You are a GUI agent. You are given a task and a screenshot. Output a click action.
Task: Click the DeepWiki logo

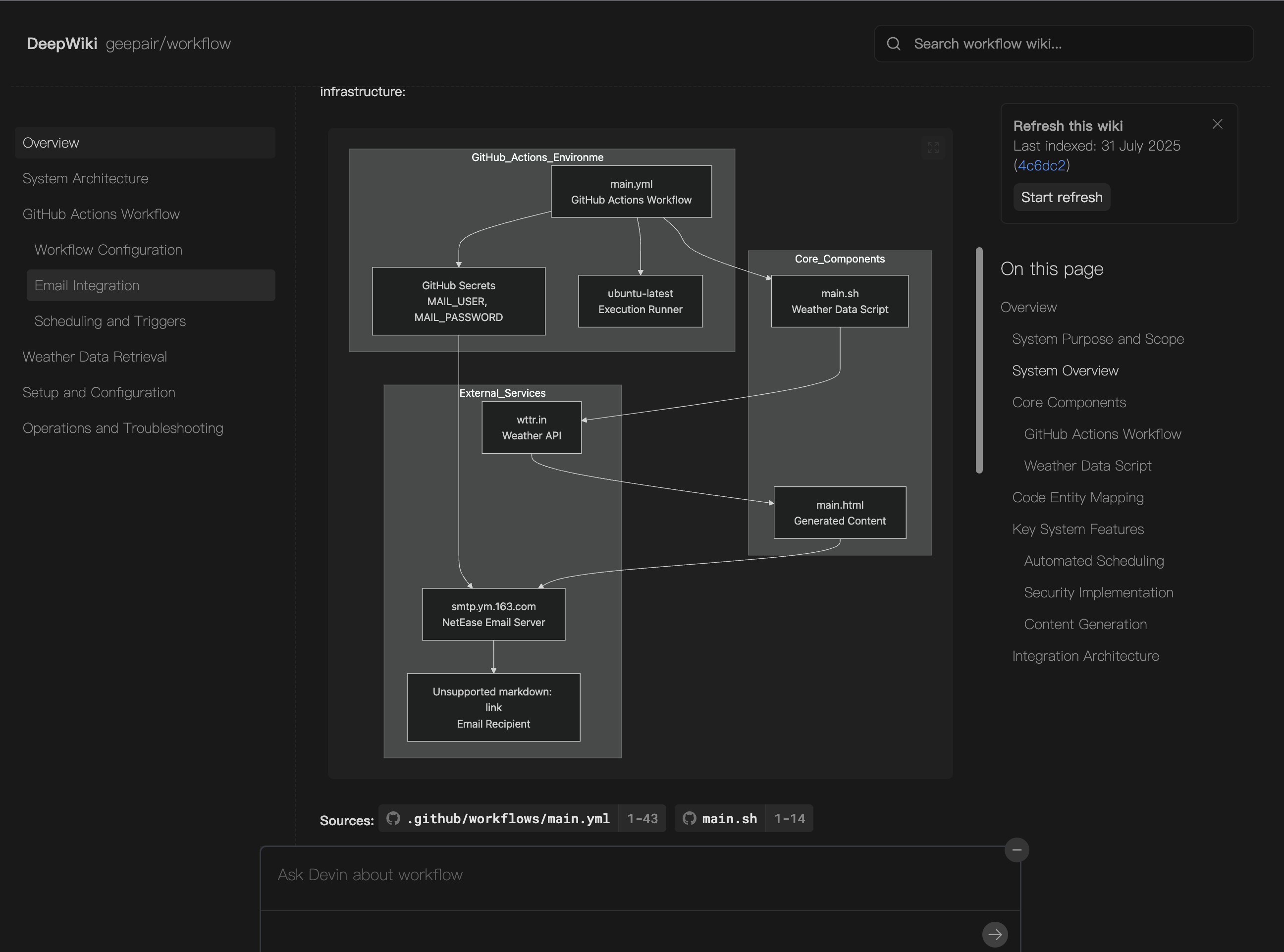(61, 44)
